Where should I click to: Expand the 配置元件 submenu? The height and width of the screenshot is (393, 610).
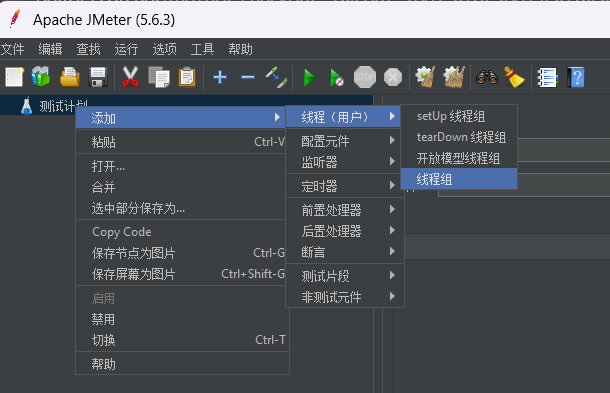(345, 141)
